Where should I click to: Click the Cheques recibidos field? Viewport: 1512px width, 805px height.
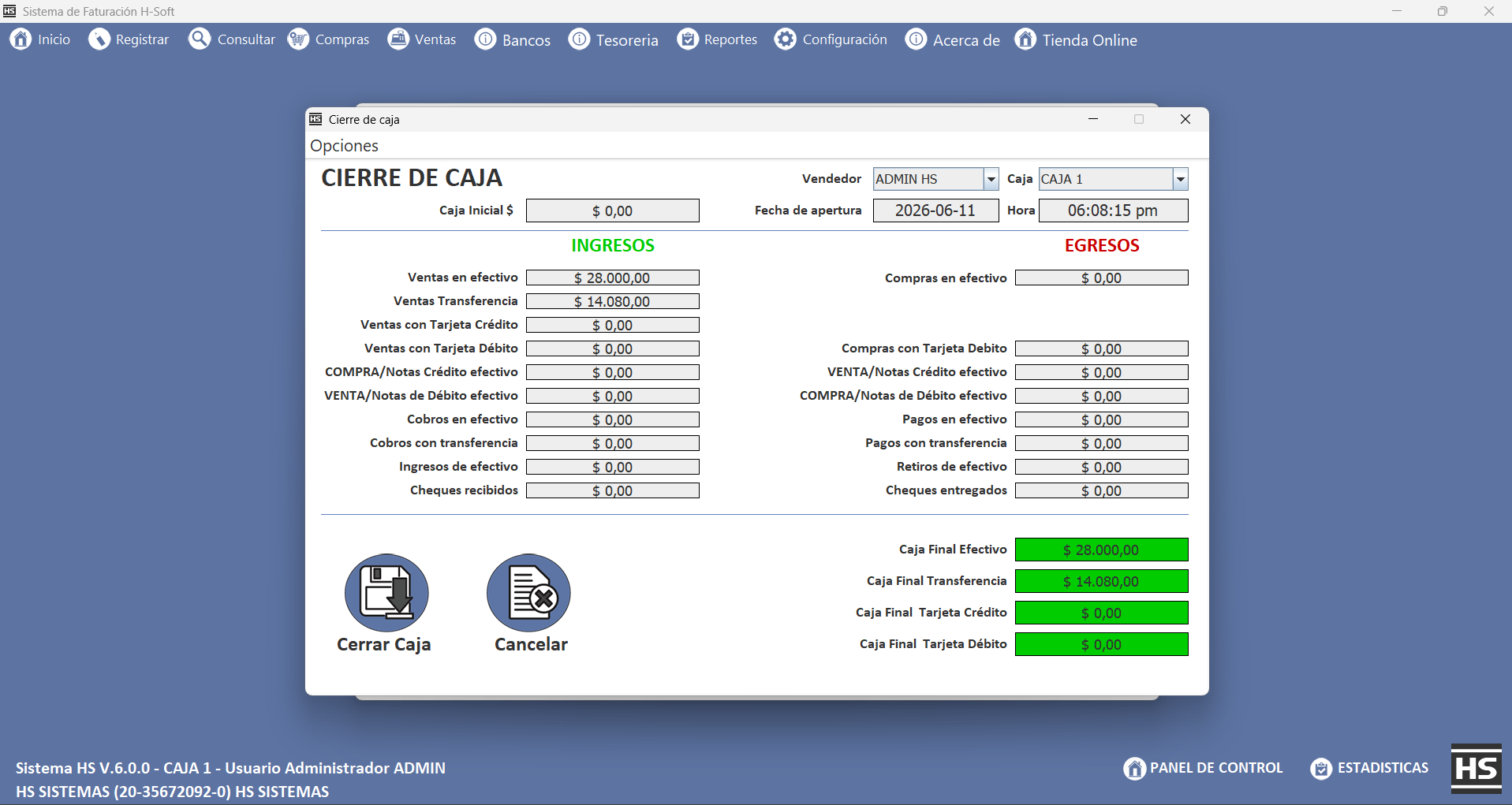(x=613, y=490)
